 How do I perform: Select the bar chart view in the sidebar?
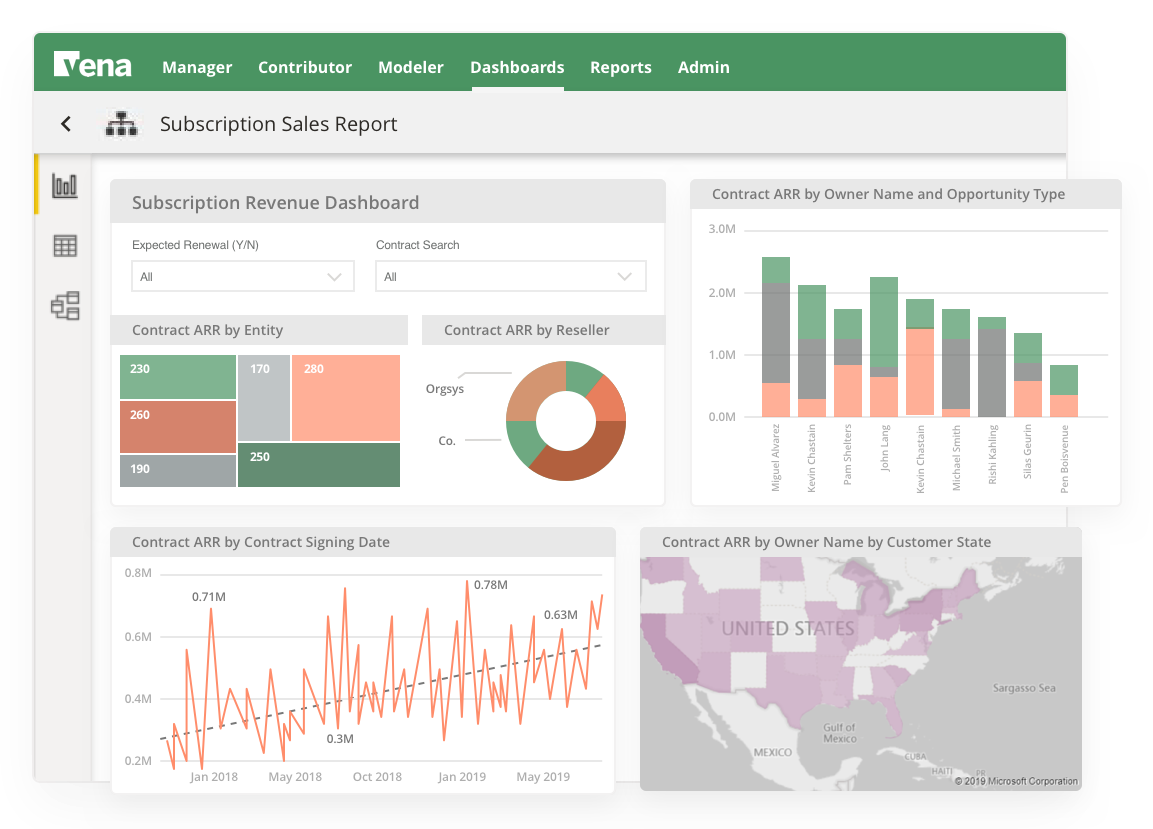tap(62, 185)
